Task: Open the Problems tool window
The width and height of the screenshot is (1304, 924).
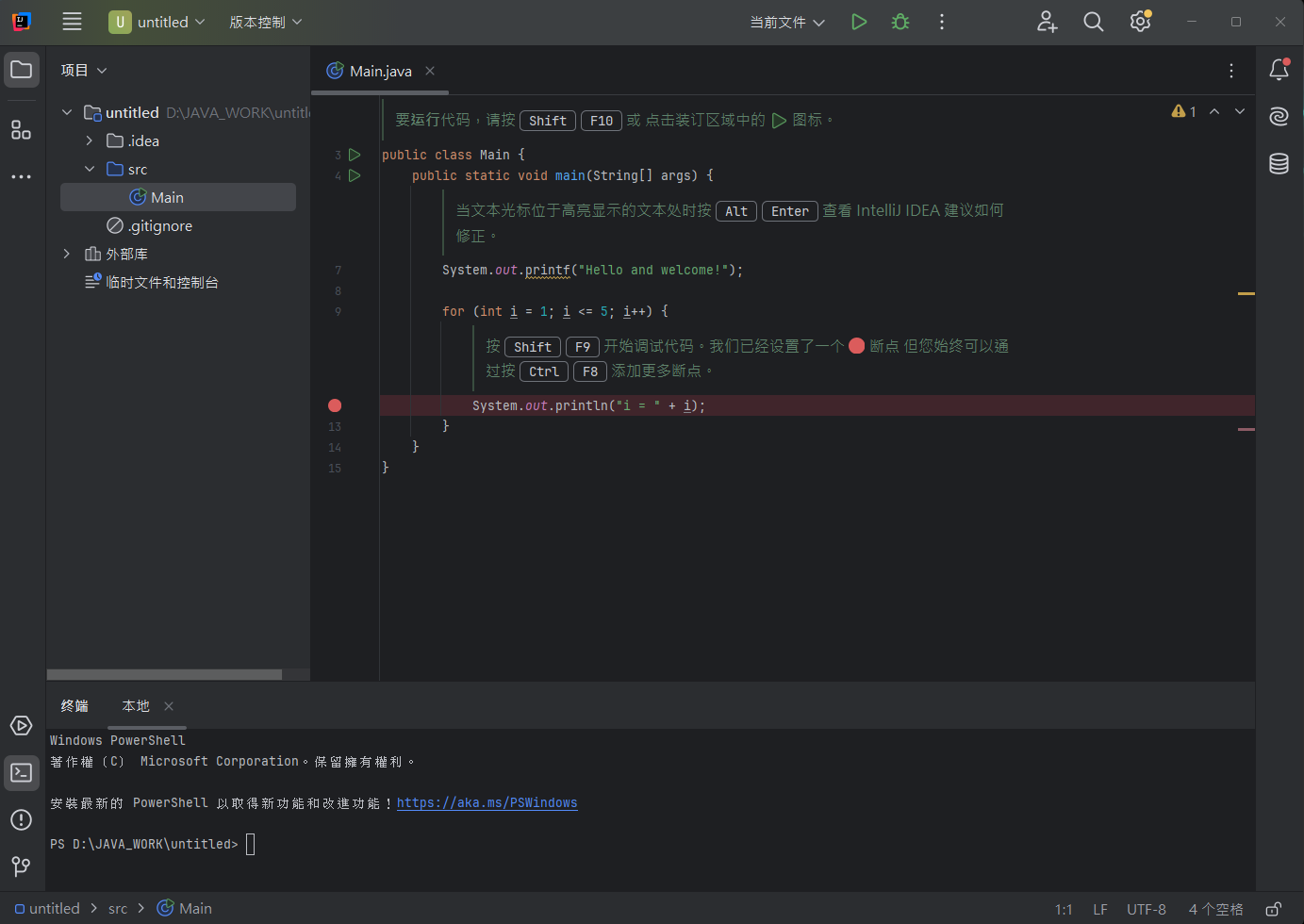Action: [21, 819]
